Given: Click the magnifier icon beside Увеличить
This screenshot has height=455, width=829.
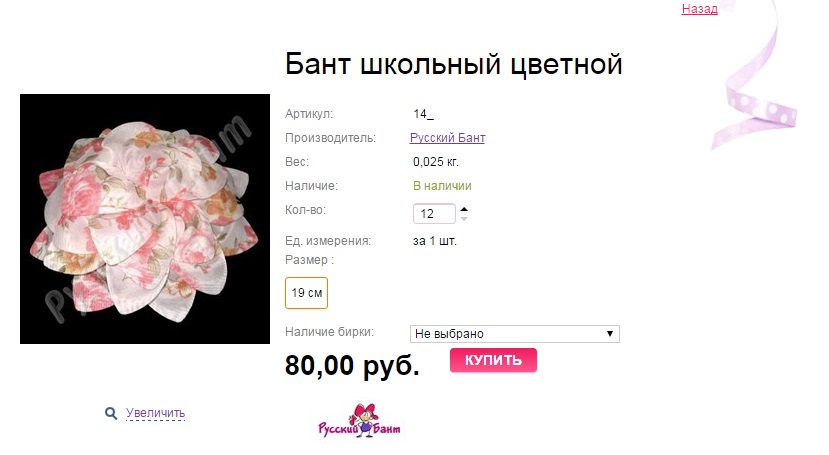Looking at the screenshot, I should 110,413.
